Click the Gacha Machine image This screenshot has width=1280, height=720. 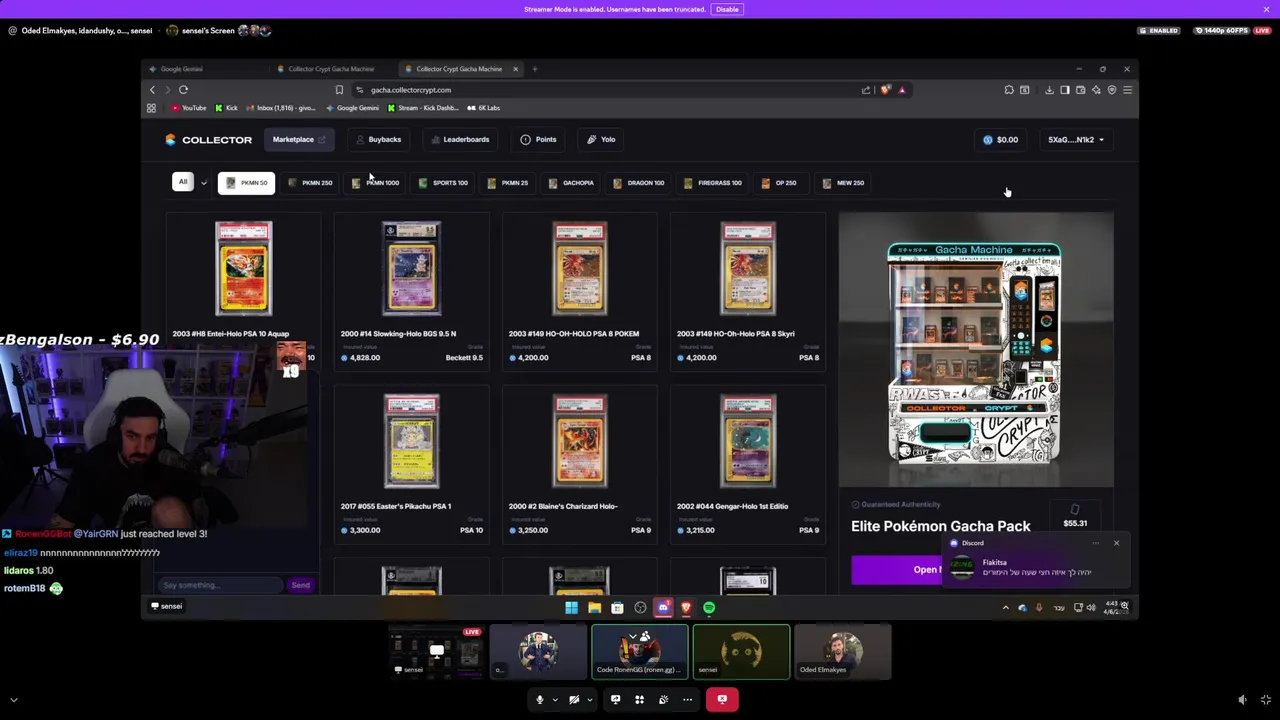[x=974, y=352]
